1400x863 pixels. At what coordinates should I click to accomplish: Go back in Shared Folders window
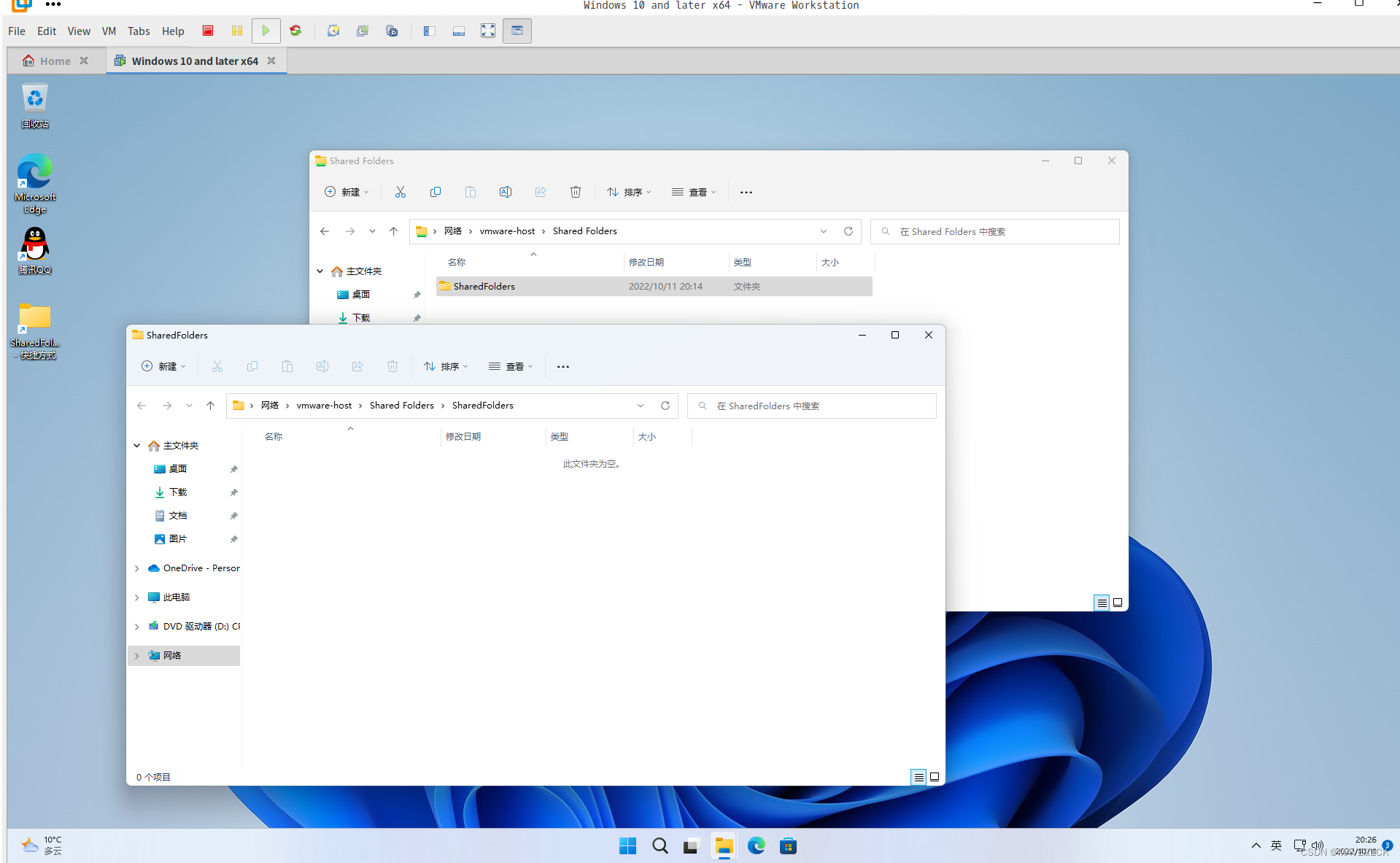point(325,231)
